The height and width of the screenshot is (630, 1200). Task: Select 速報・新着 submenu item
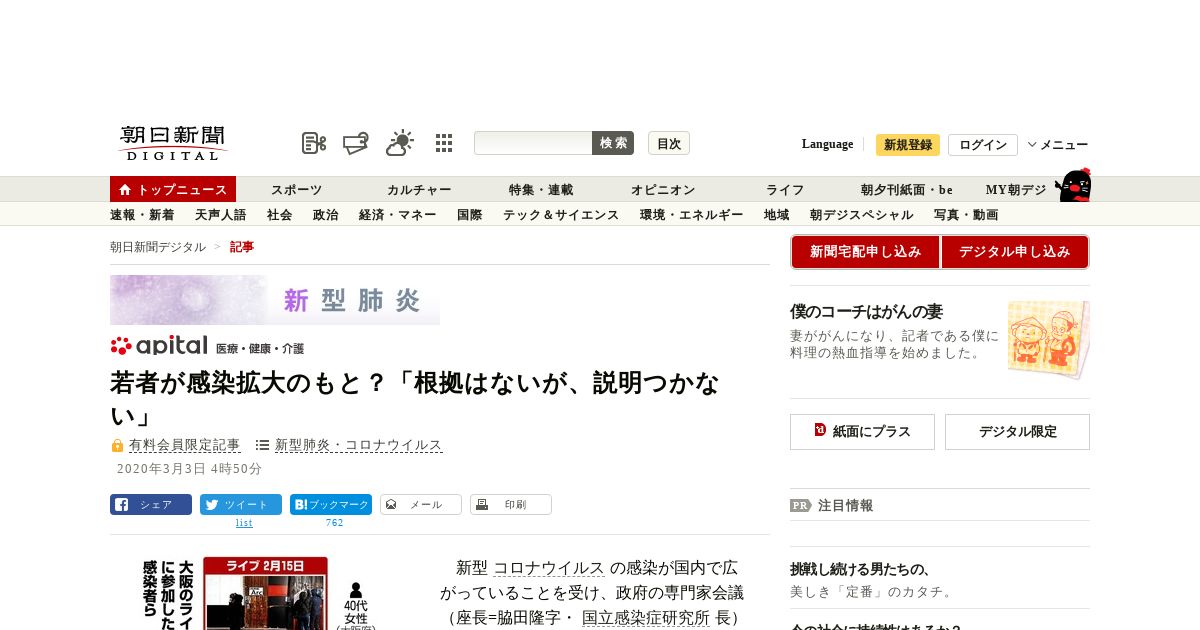click(142, 215)
